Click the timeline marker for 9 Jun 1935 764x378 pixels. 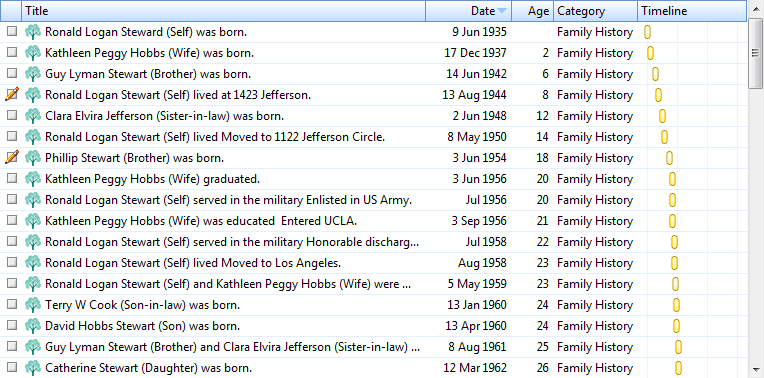pos(648,32)
